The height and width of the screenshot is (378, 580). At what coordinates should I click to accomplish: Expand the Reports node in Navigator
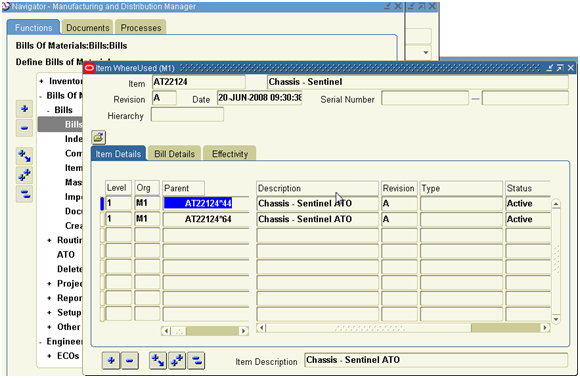coord(49,298)
